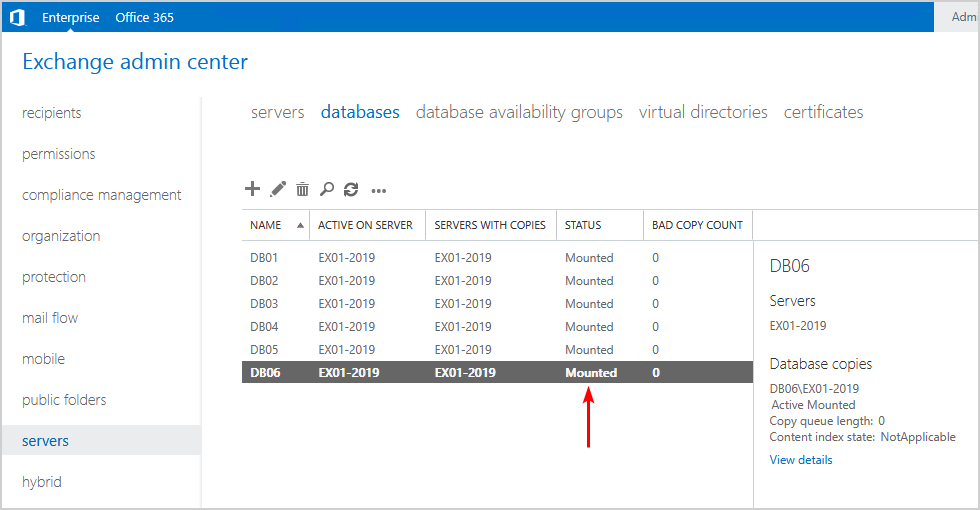Edit the selected database with pencil icon

coord(278,189)
